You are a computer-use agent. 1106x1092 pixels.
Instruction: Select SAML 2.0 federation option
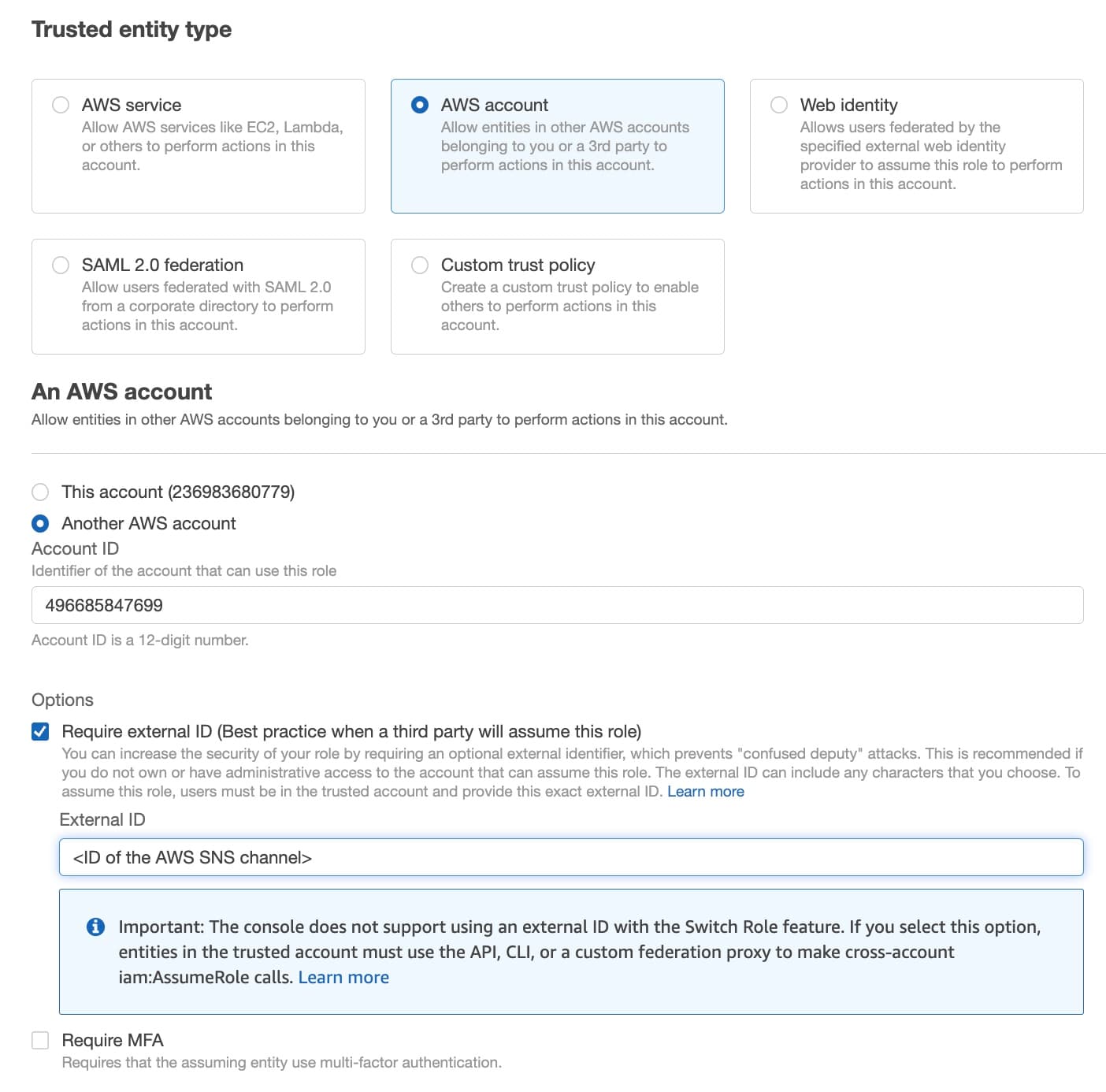60,265
